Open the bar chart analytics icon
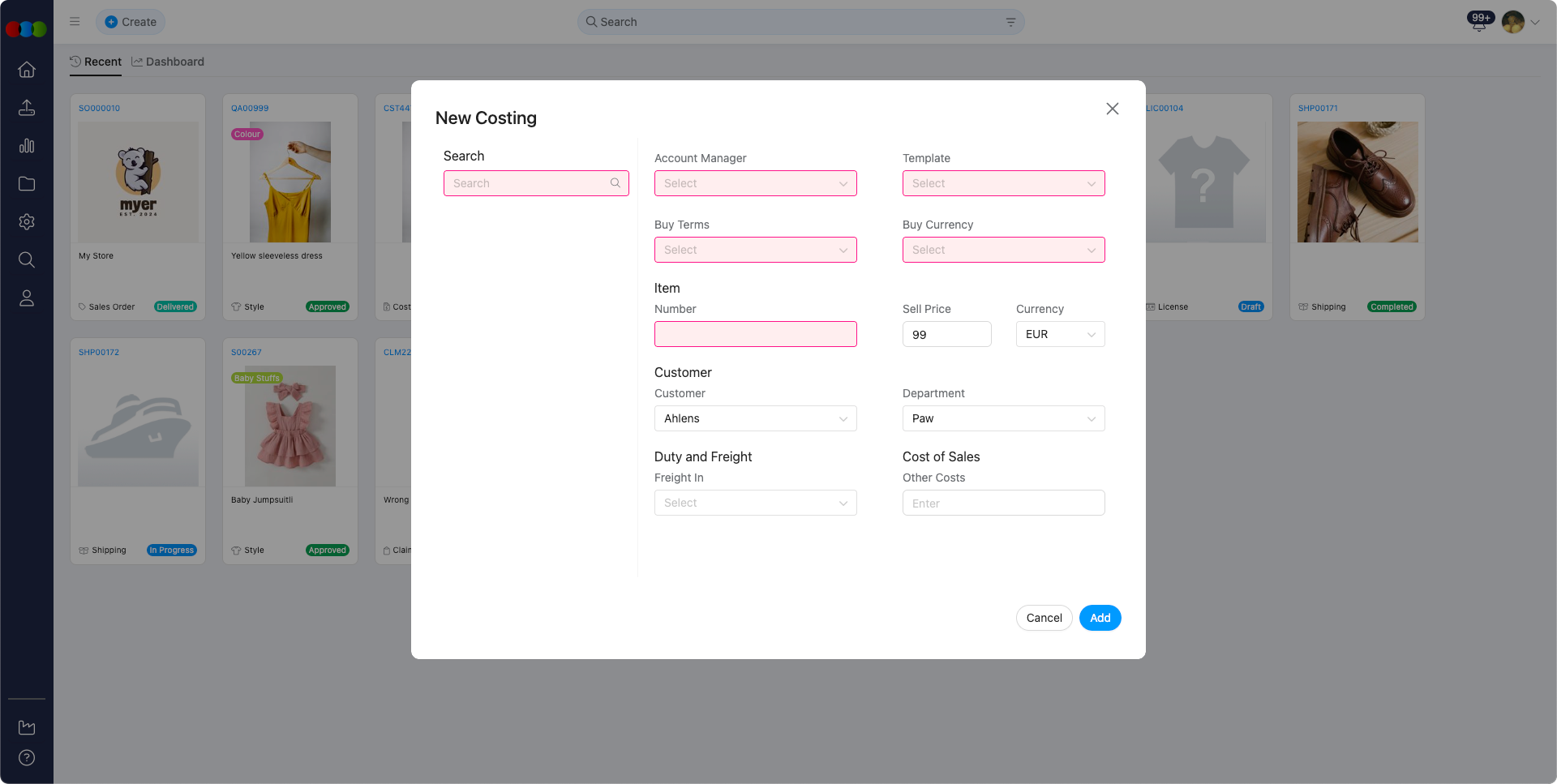This screenshot has height=784, width=1557. [27, 146]
